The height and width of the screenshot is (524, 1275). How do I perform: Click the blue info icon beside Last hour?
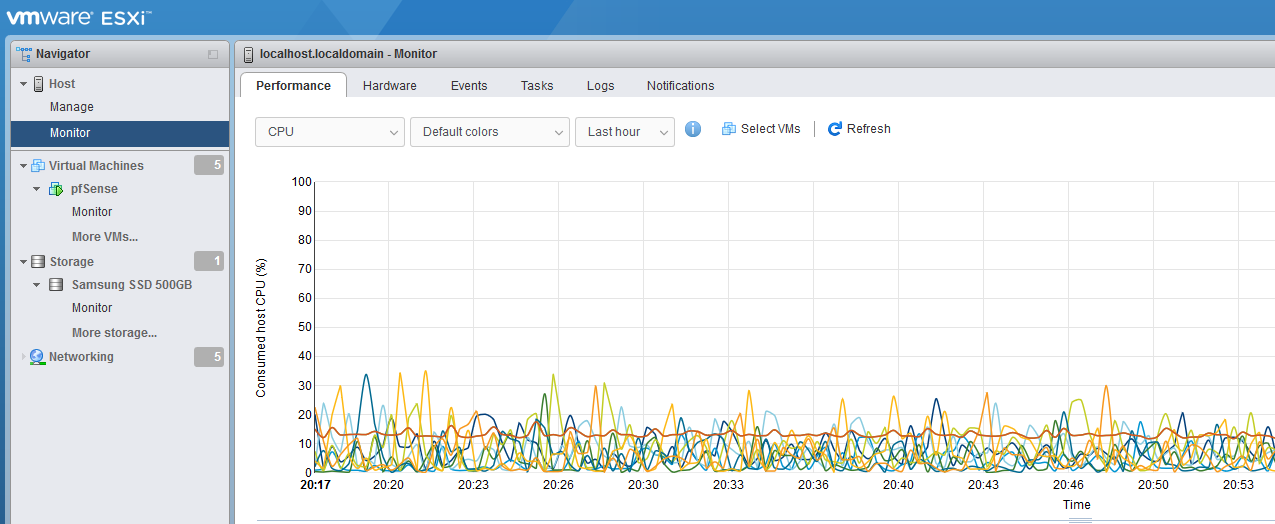[x=693, y=130]
